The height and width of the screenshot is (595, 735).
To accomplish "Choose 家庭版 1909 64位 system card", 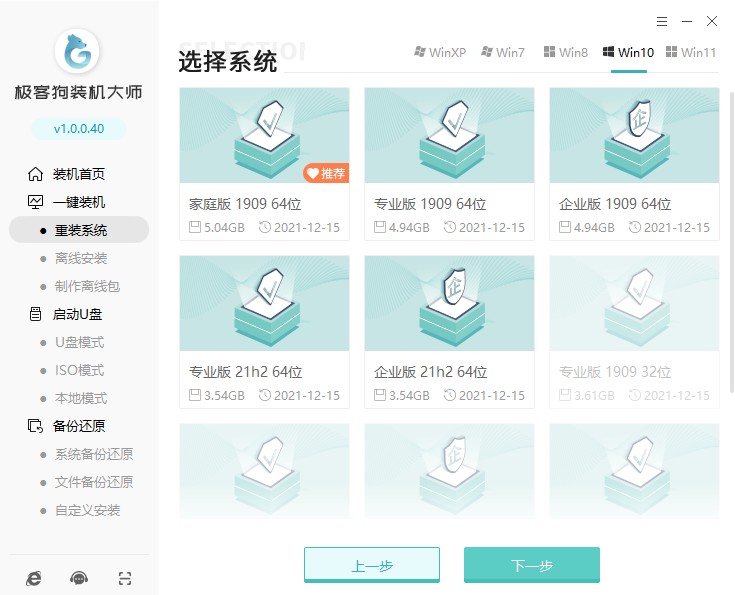I will point(264,164).
